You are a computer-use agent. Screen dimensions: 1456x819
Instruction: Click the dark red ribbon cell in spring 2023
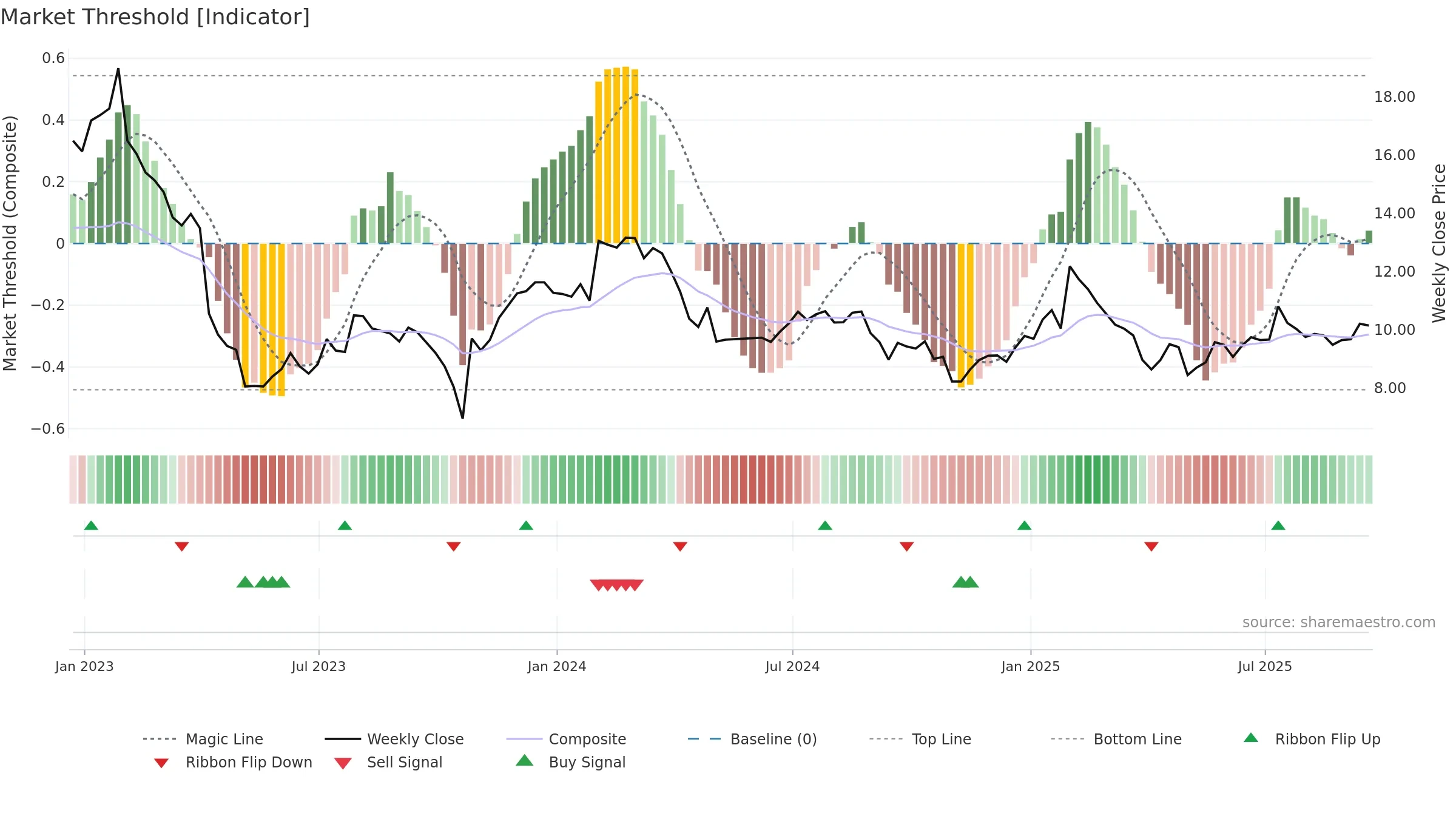[x=254, y=479]
